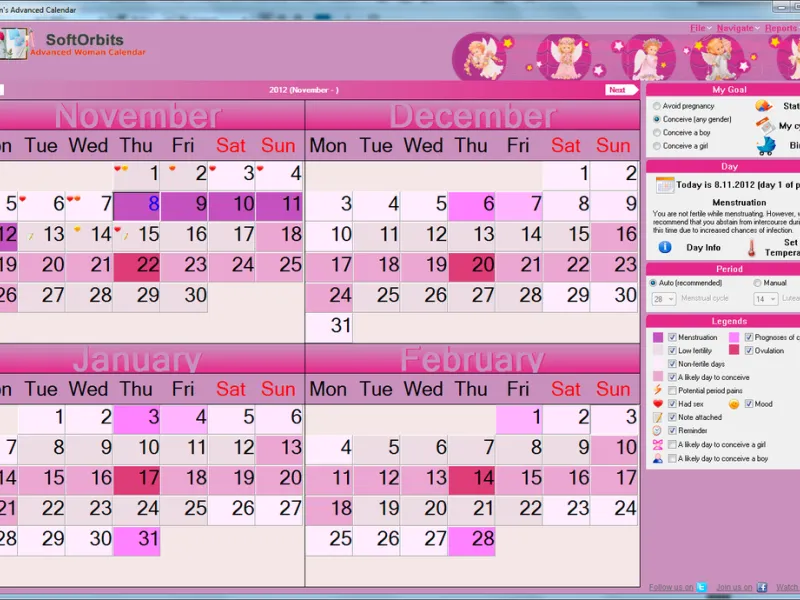The image size is (800, 600).
Task: Click the blue baby stroller Birth icon
Action: click(766, 146)
